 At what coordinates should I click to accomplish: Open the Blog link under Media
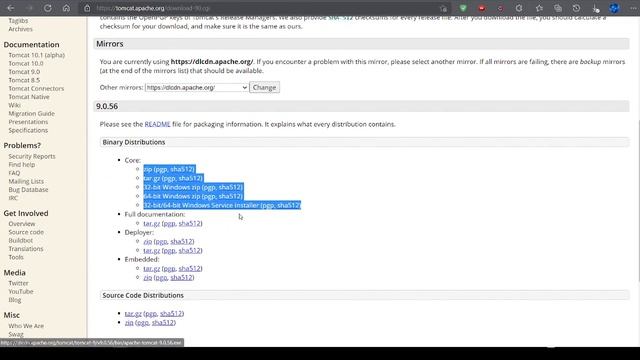pyautogui.click(x=15, y=300)
